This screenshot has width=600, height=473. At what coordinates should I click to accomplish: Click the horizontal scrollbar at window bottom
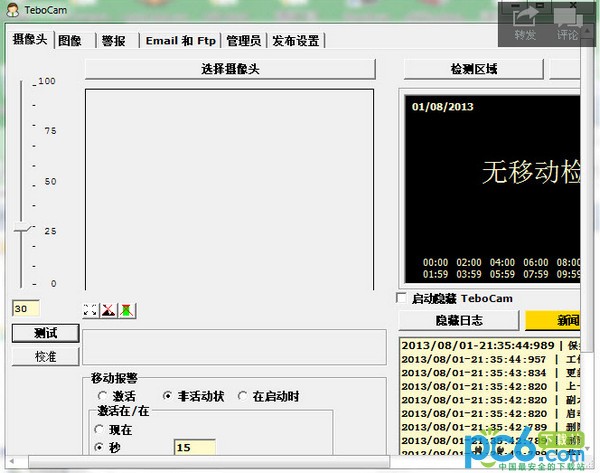pos(209,462)
